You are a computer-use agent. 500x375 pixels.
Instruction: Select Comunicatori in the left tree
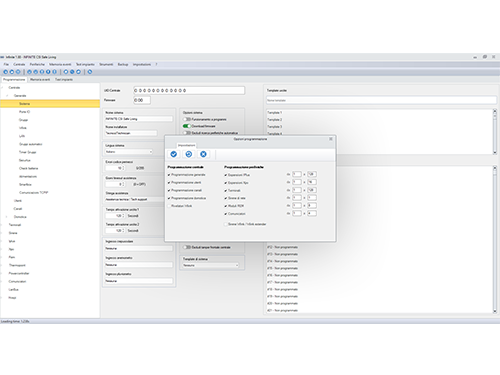point(17,281)
